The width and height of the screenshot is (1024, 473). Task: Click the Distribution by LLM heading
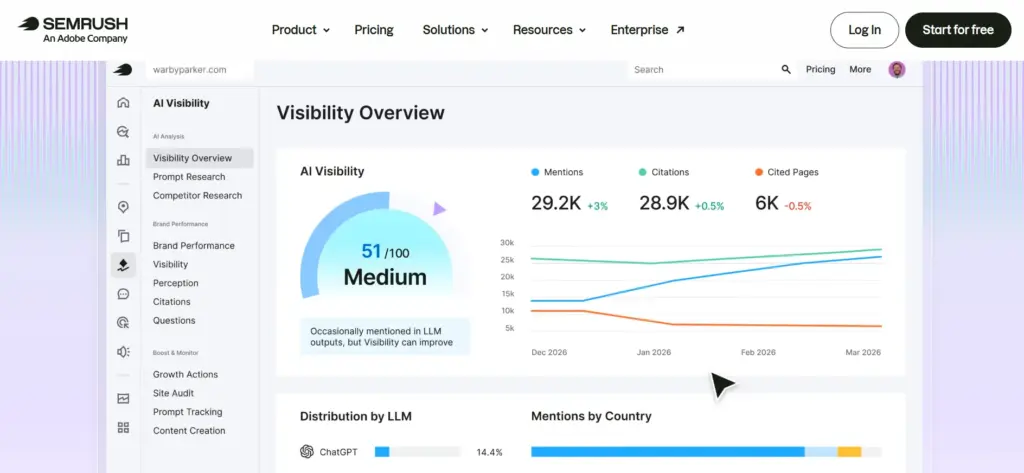pos(355,416)
